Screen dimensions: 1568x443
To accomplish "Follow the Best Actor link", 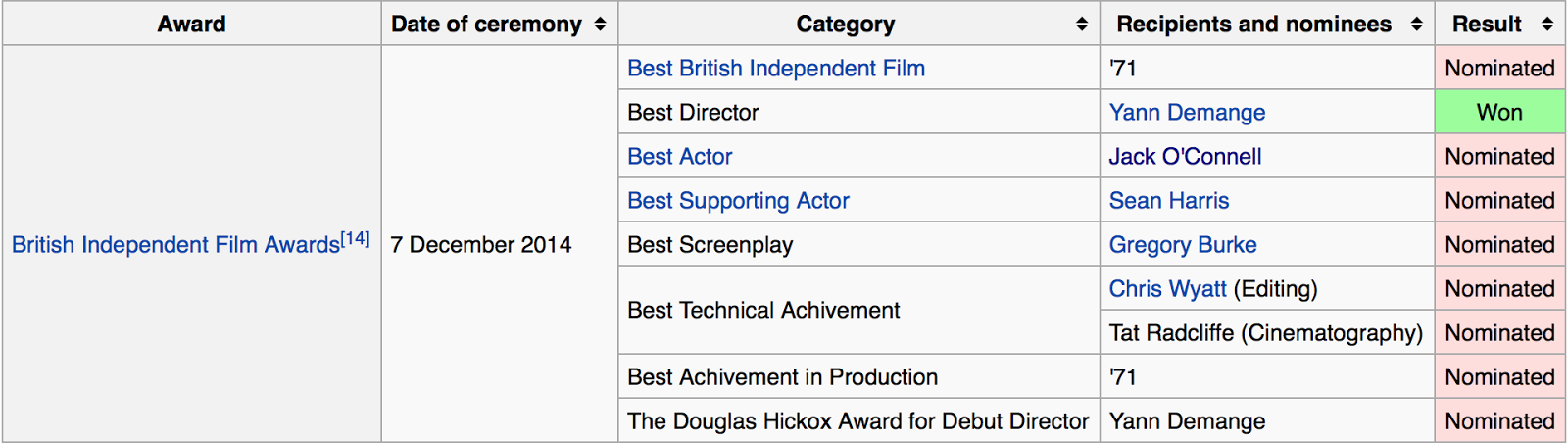I will 679,157.
